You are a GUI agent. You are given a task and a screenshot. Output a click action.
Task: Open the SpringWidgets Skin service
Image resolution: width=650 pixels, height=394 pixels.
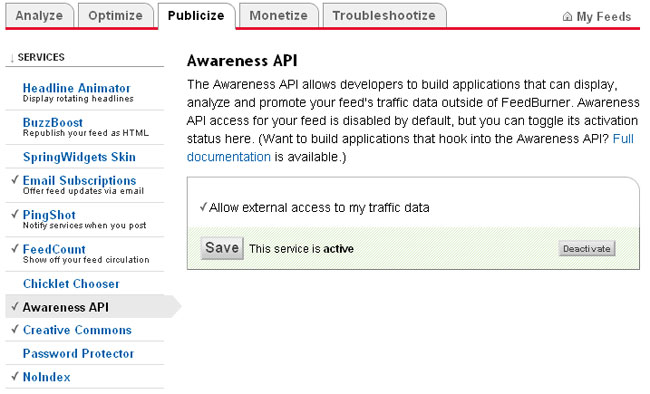click(79, 157)
